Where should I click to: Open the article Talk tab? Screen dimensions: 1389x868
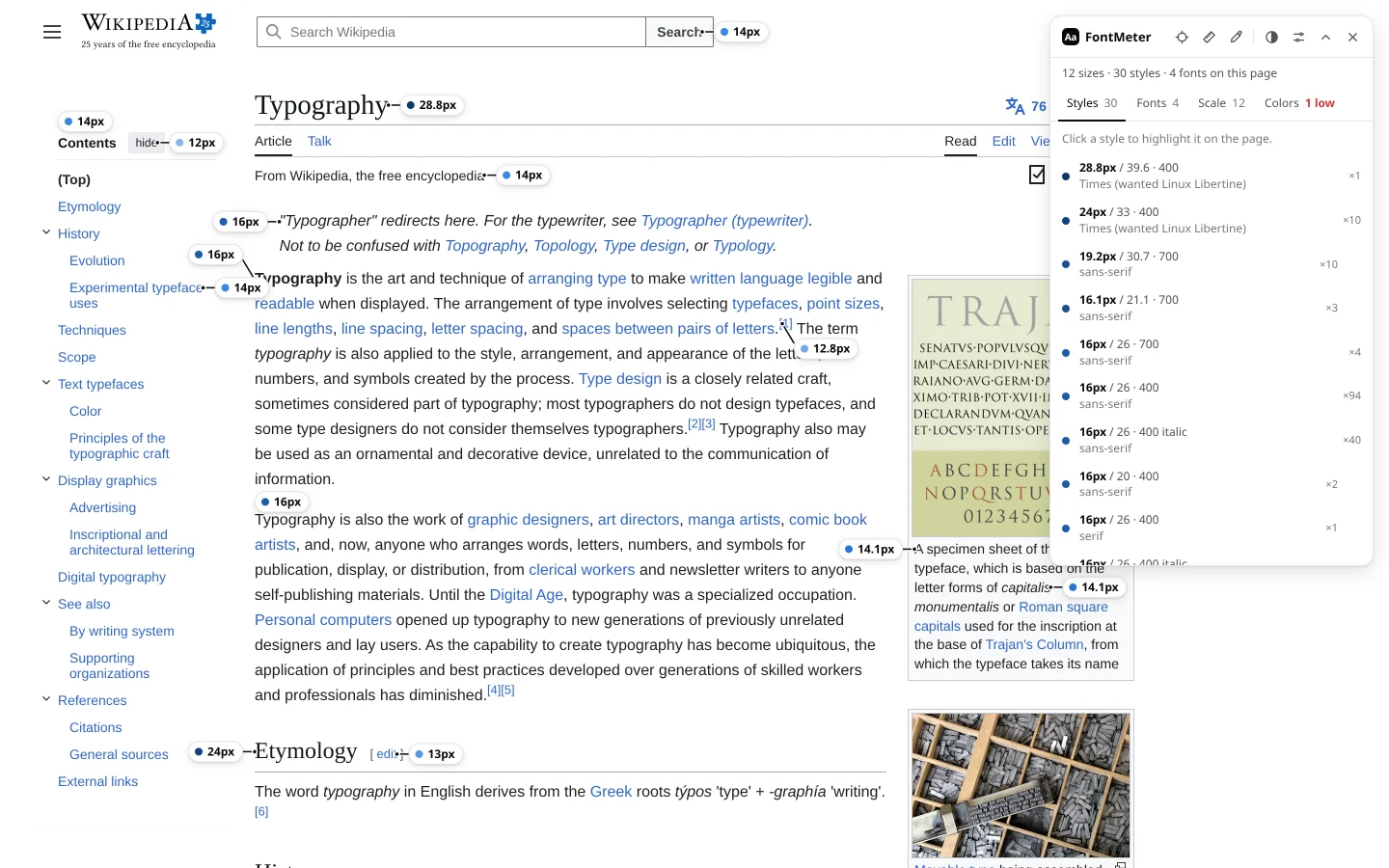(319, 141)
